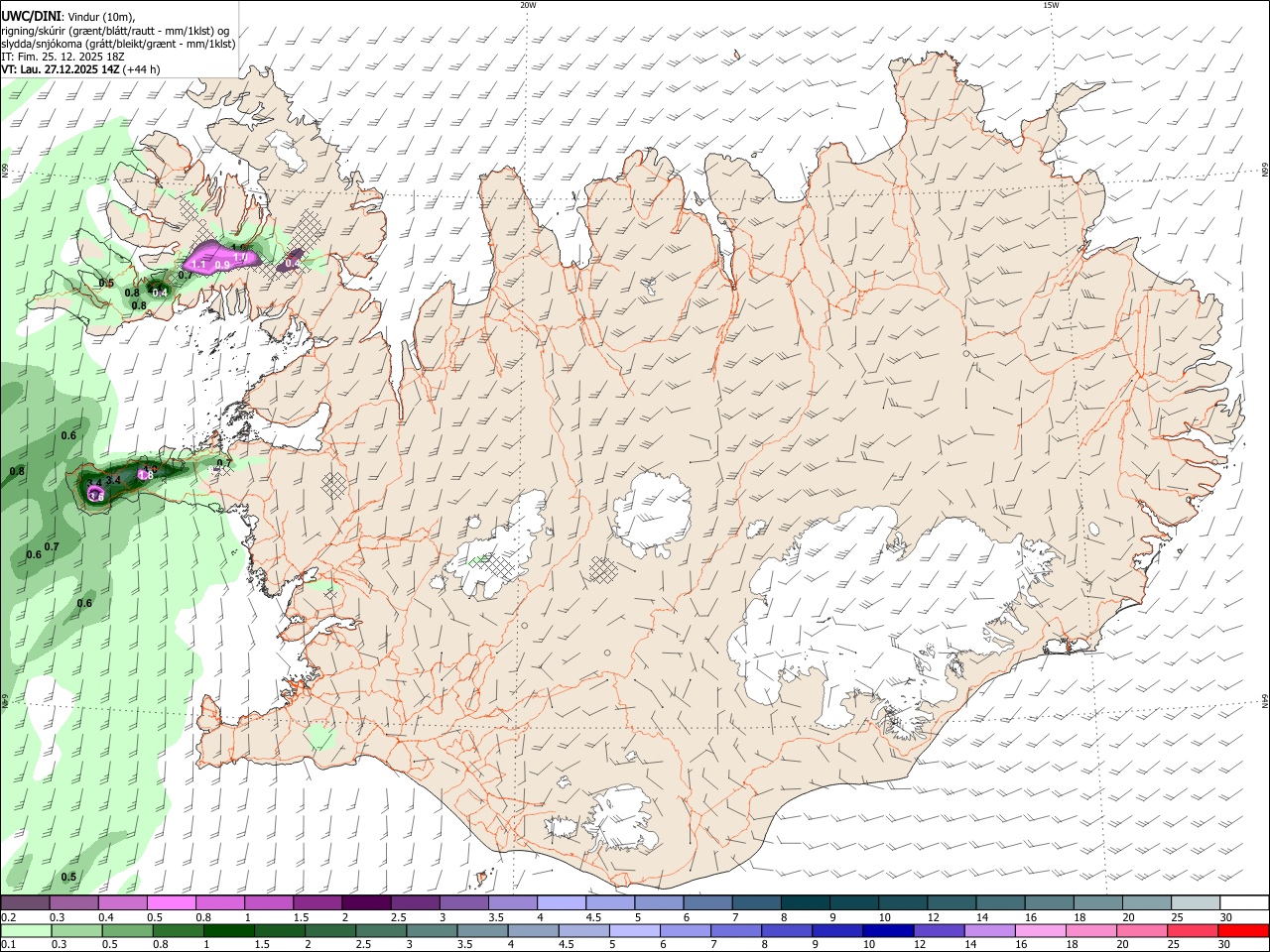Click the bright magenta 0.5 swatch in the snow scale
This screenshot has height=952, width=1270.
(171, 903)
